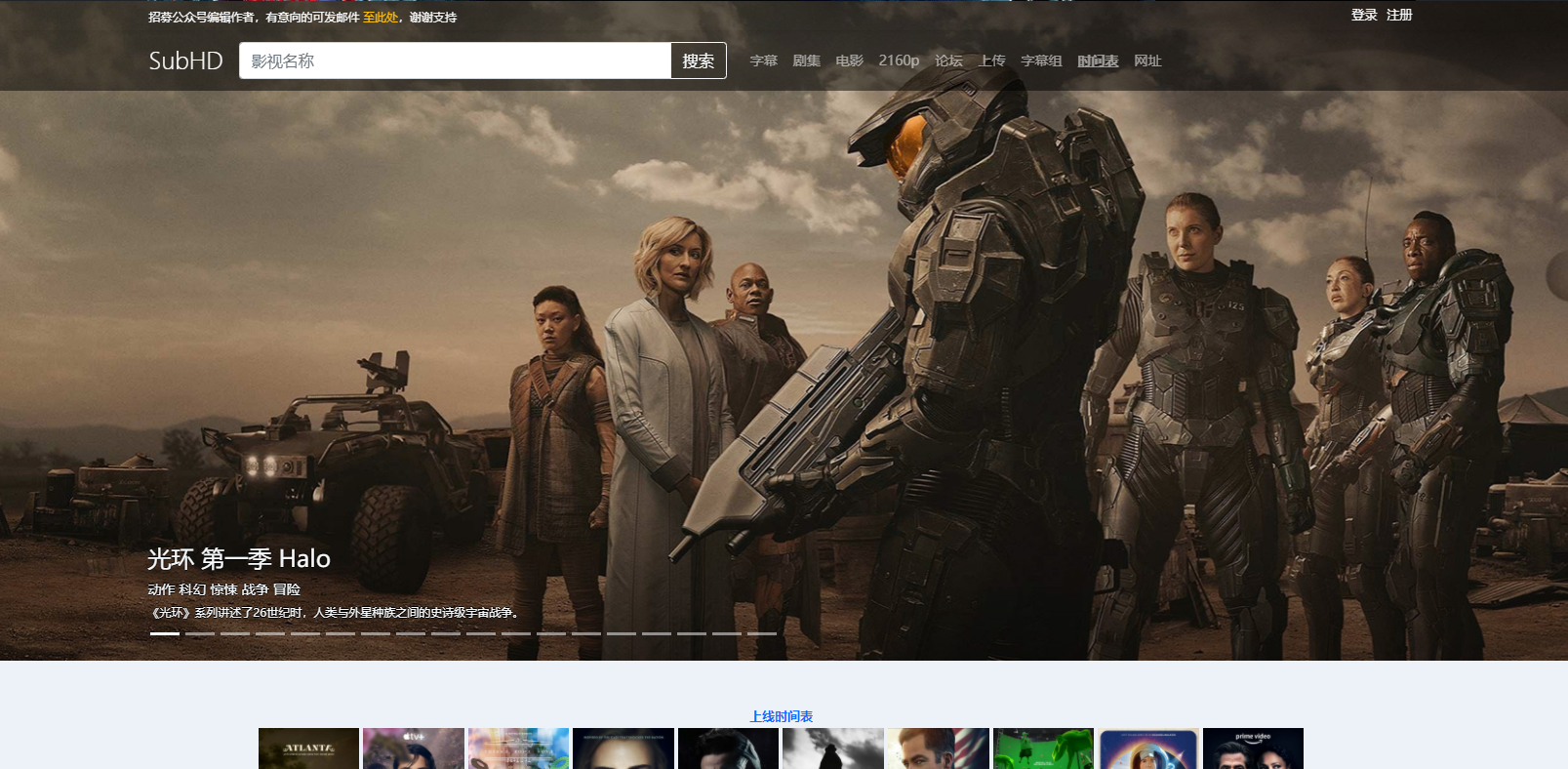Click the Halo genre line 动作 科幻 惊悚 战争 冒险
Image resolution: width=1568 pixels, height=769 pixels.
[224, 589]
